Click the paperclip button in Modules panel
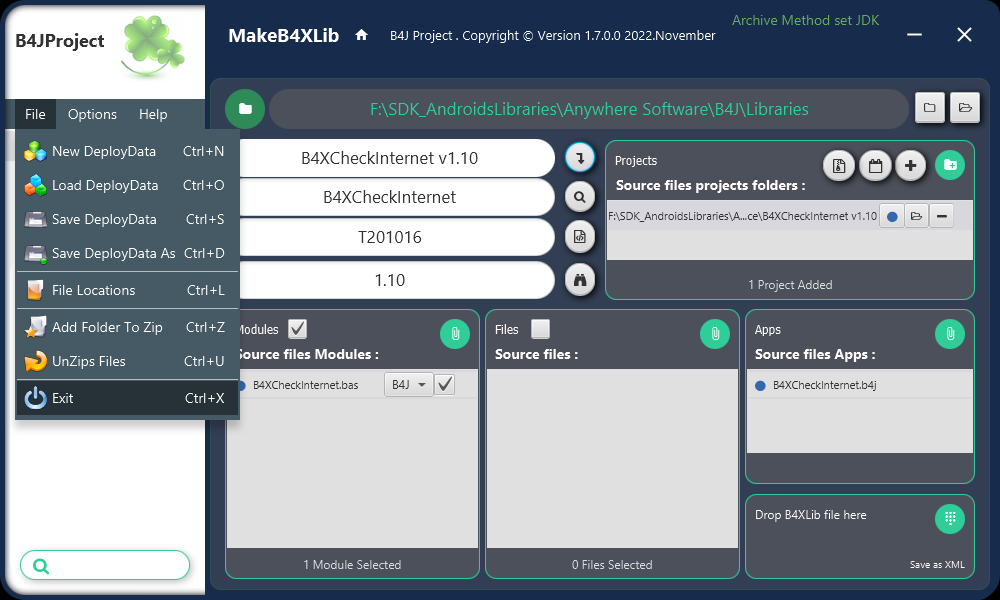 click(x=455, y=333)
